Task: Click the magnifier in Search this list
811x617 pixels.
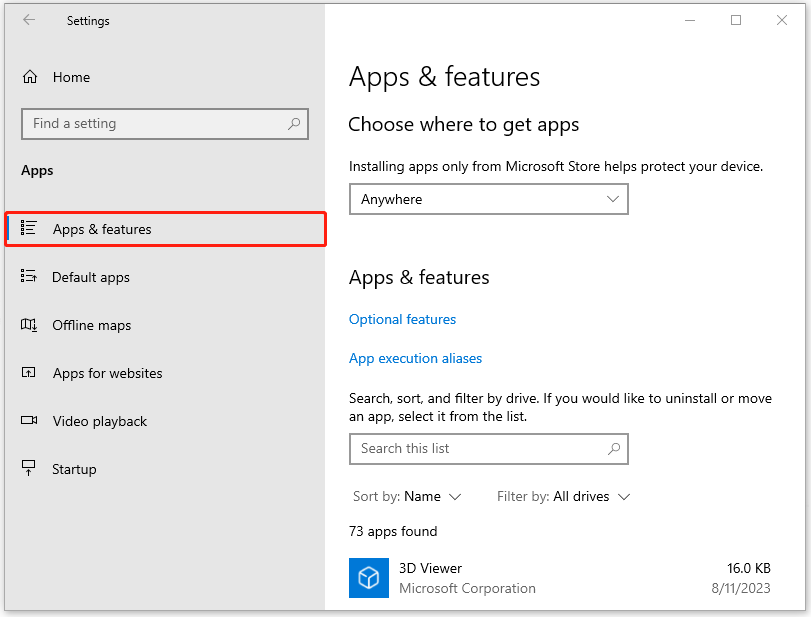Action: tap(614, 448)
